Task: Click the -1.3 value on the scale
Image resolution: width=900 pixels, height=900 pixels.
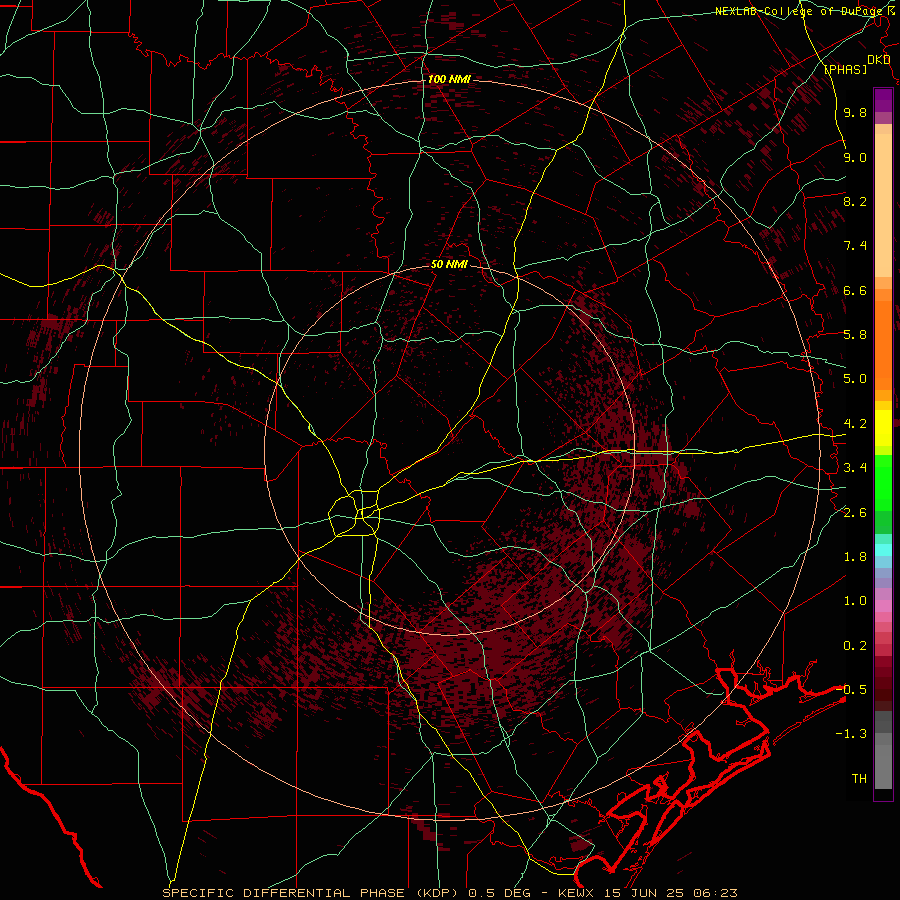Action: [x=852, y=735]
